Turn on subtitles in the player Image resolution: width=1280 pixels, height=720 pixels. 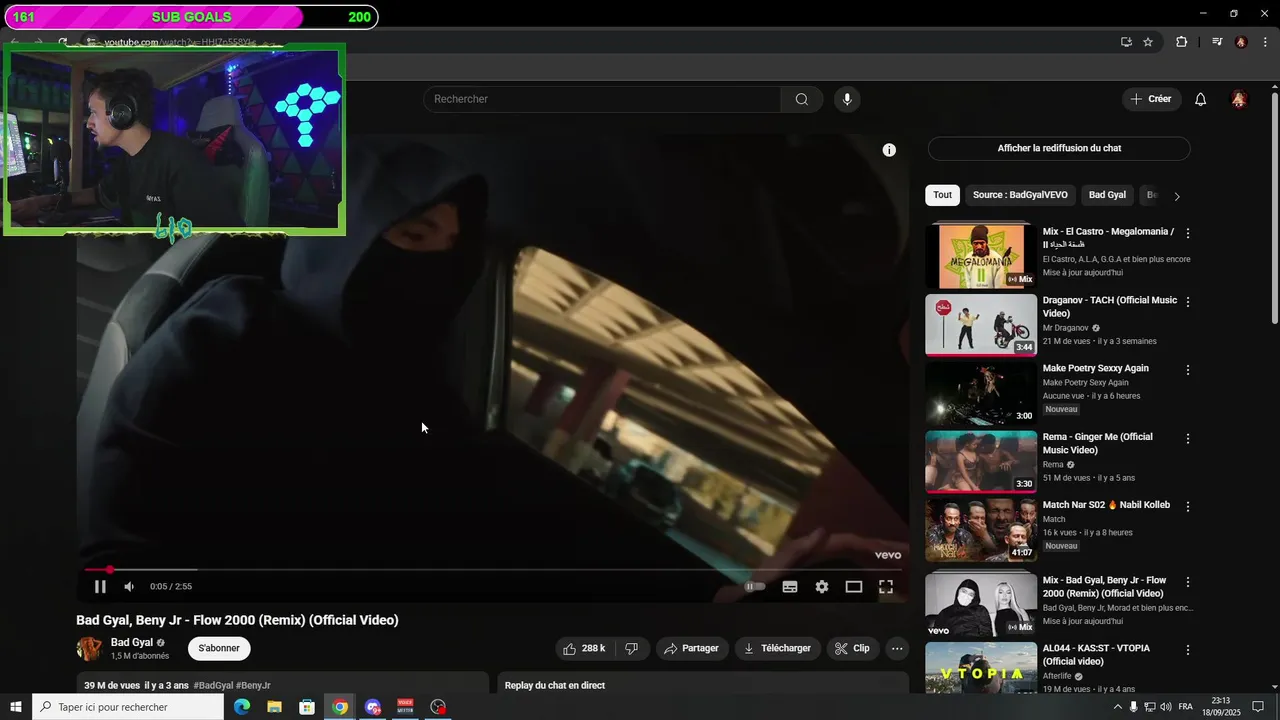(x=790, y=587)
